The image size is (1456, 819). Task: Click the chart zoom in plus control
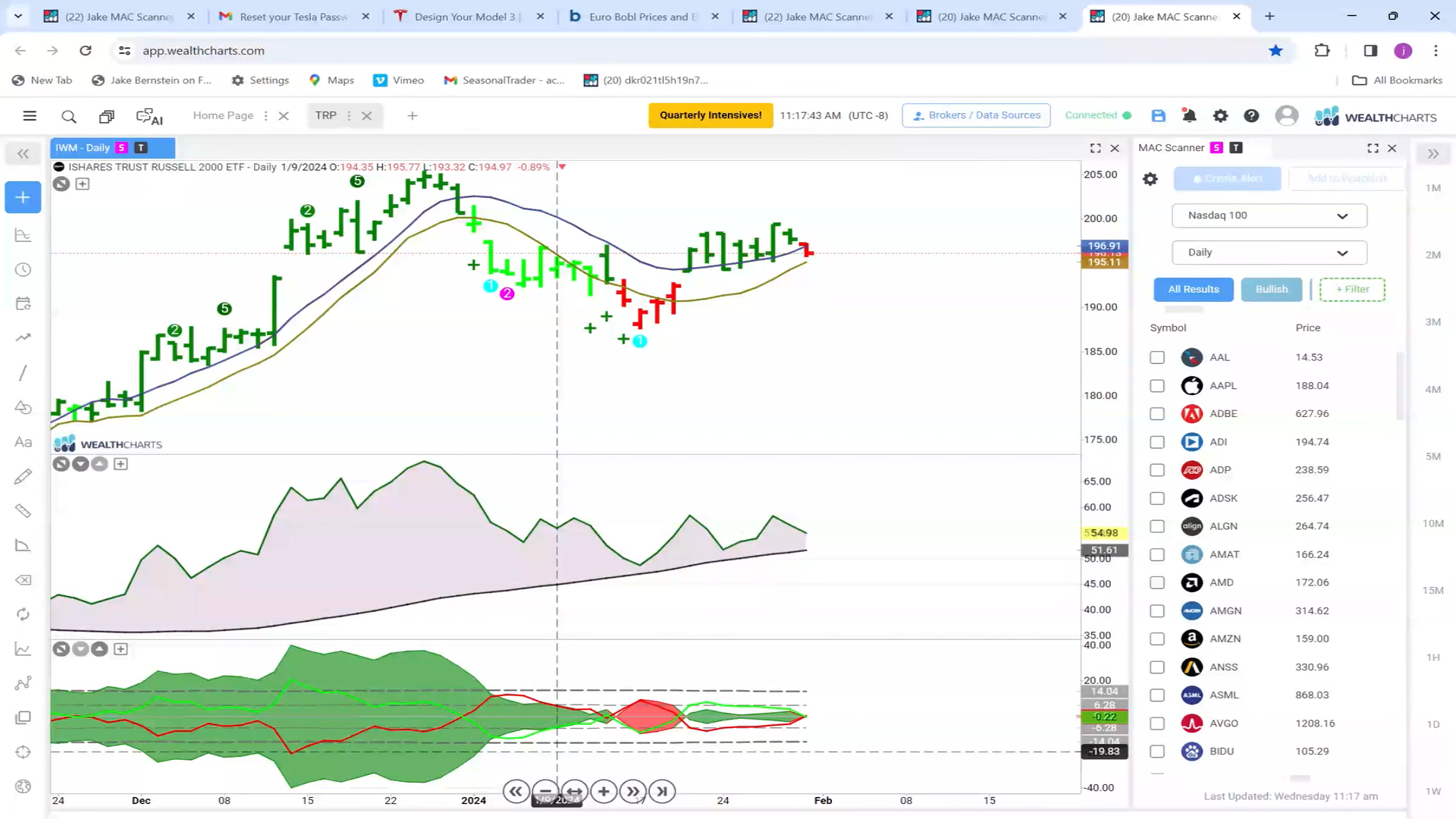tap(604, 792)
